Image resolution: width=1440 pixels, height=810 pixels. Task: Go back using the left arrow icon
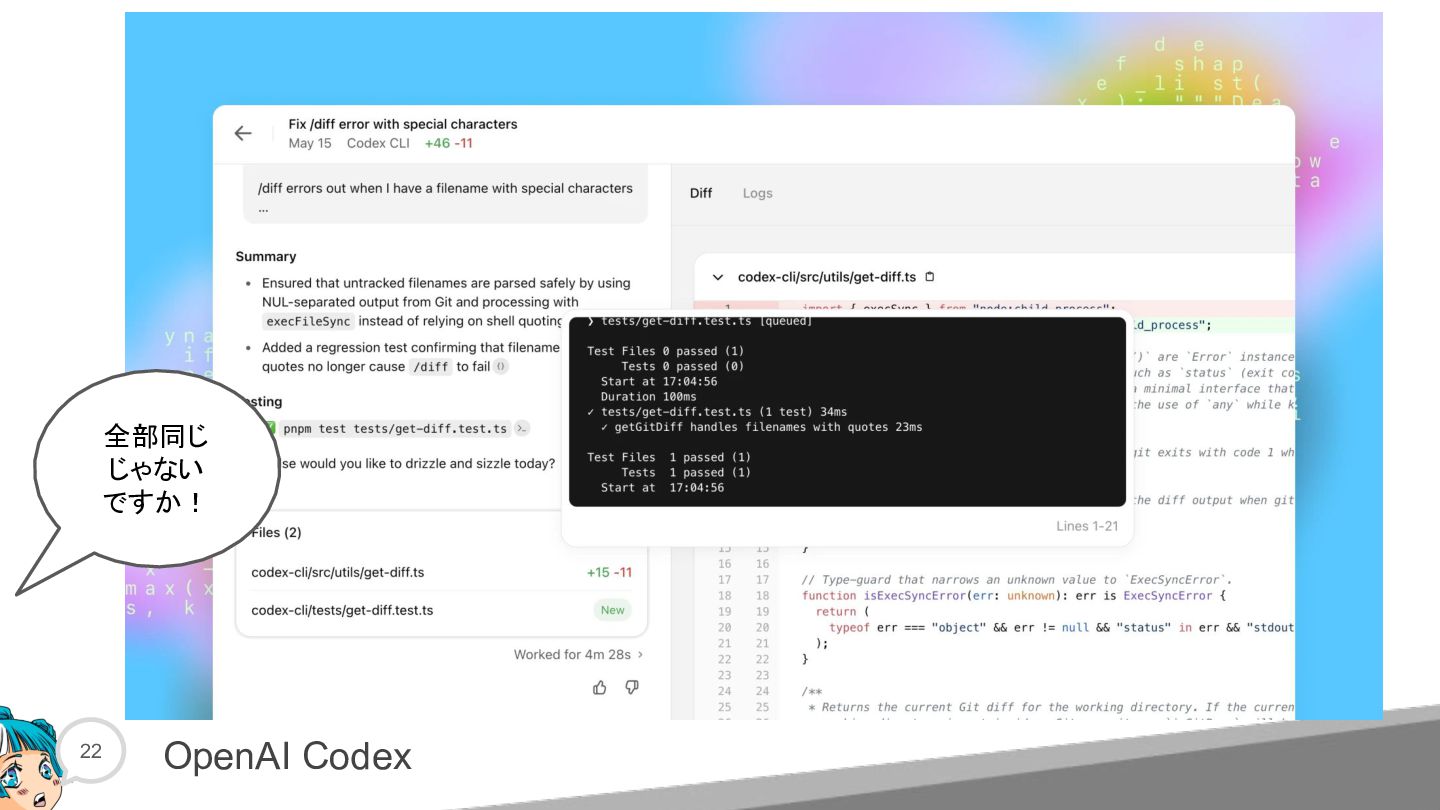pyautogui.click(x=243, y=133)
